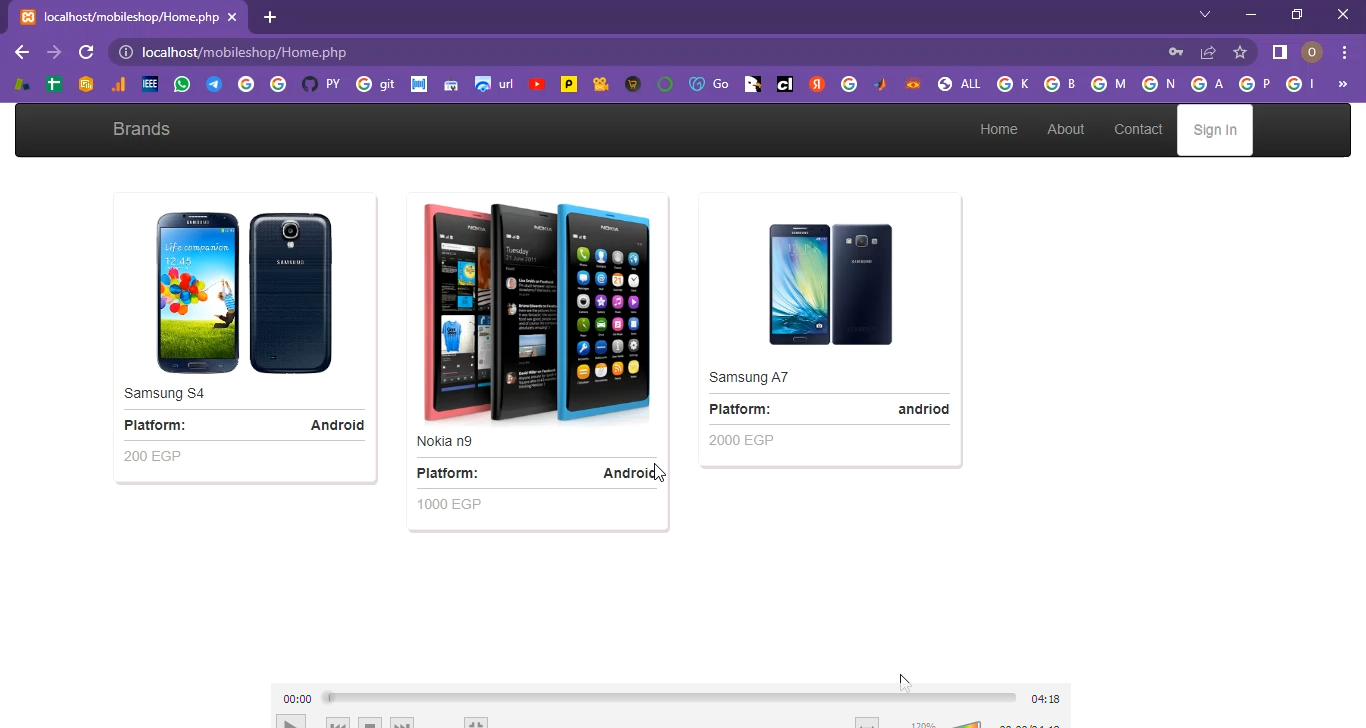
Task: Open the Contact nav link
Action: point(1138,129)
